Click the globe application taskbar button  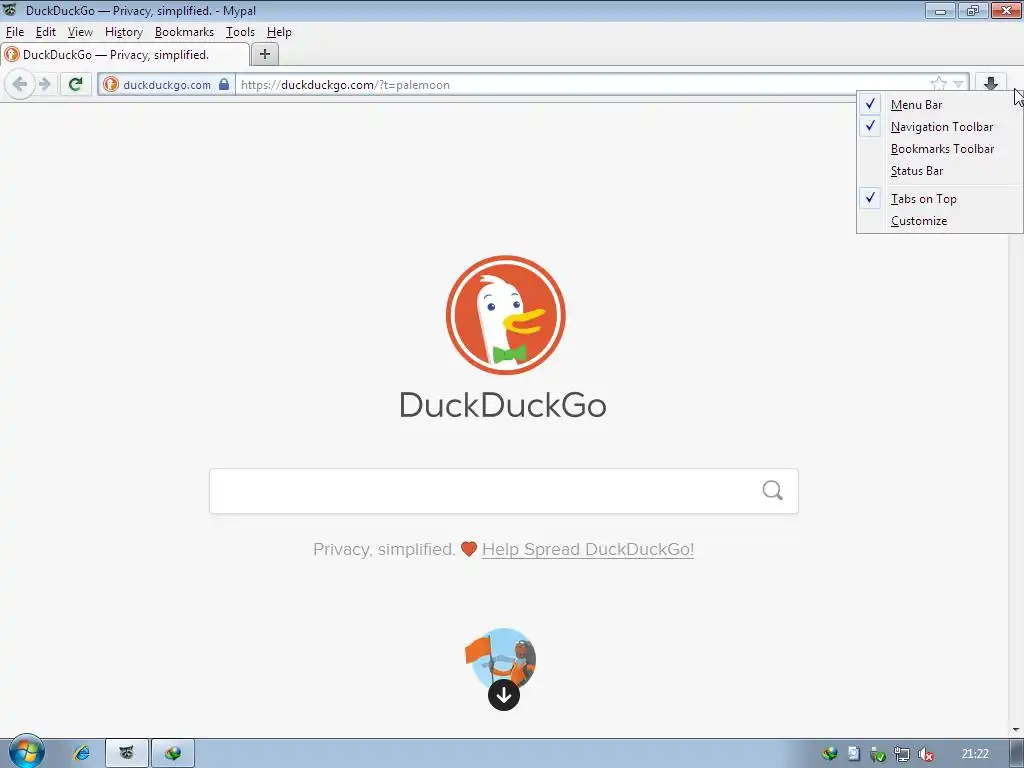tap(173, 753)
